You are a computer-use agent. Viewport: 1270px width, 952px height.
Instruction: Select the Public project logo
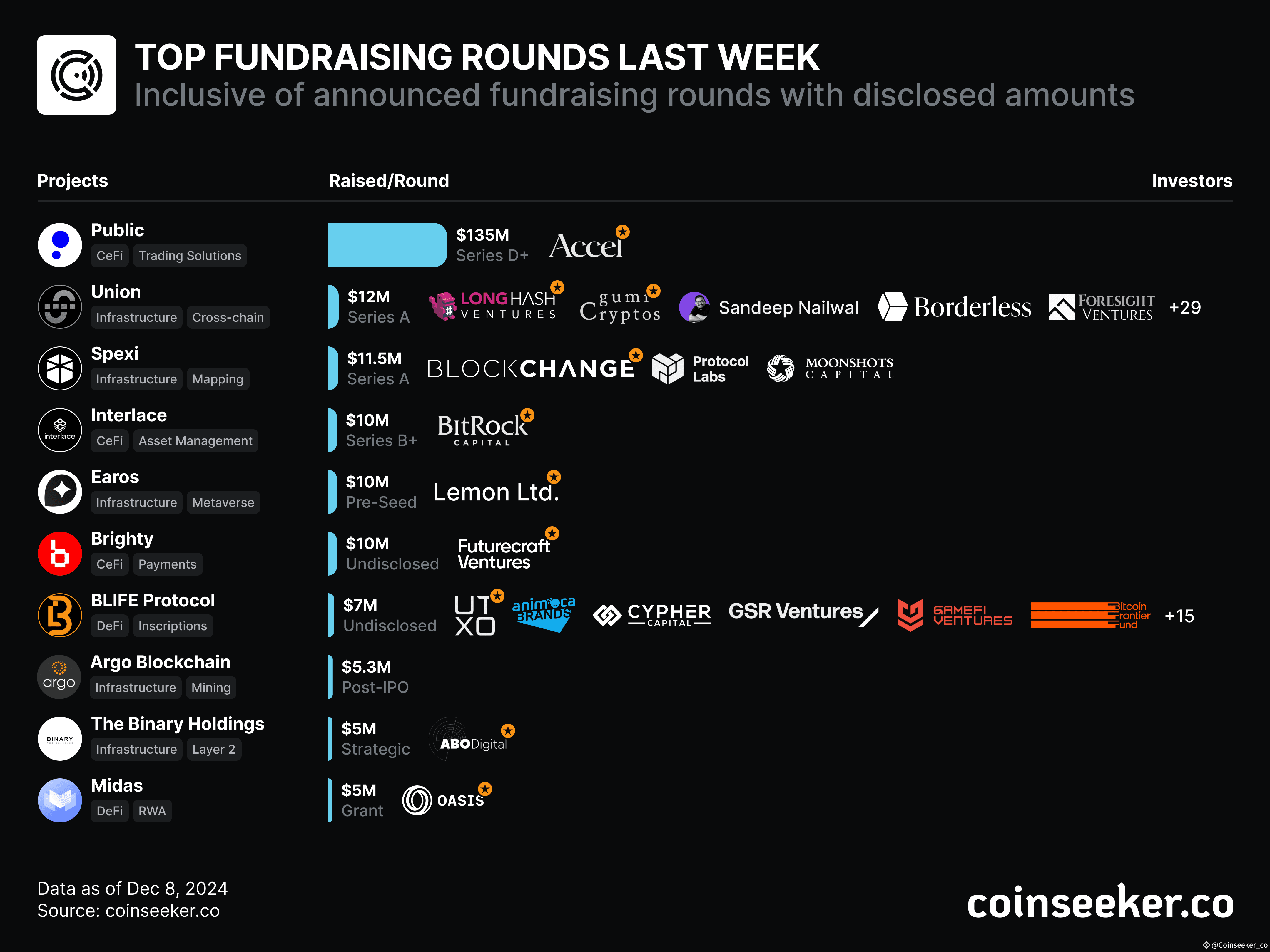click(60, 245)
